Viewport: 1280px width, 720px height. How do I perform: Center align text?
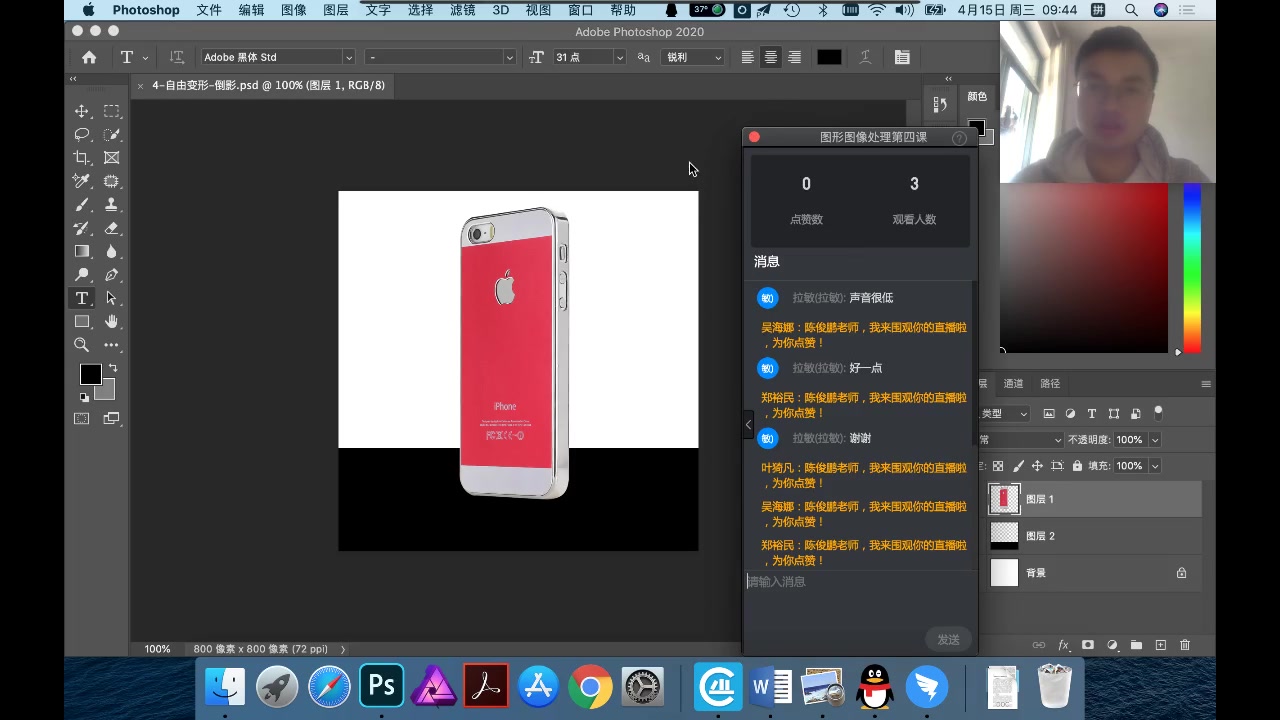pos(771,57)
